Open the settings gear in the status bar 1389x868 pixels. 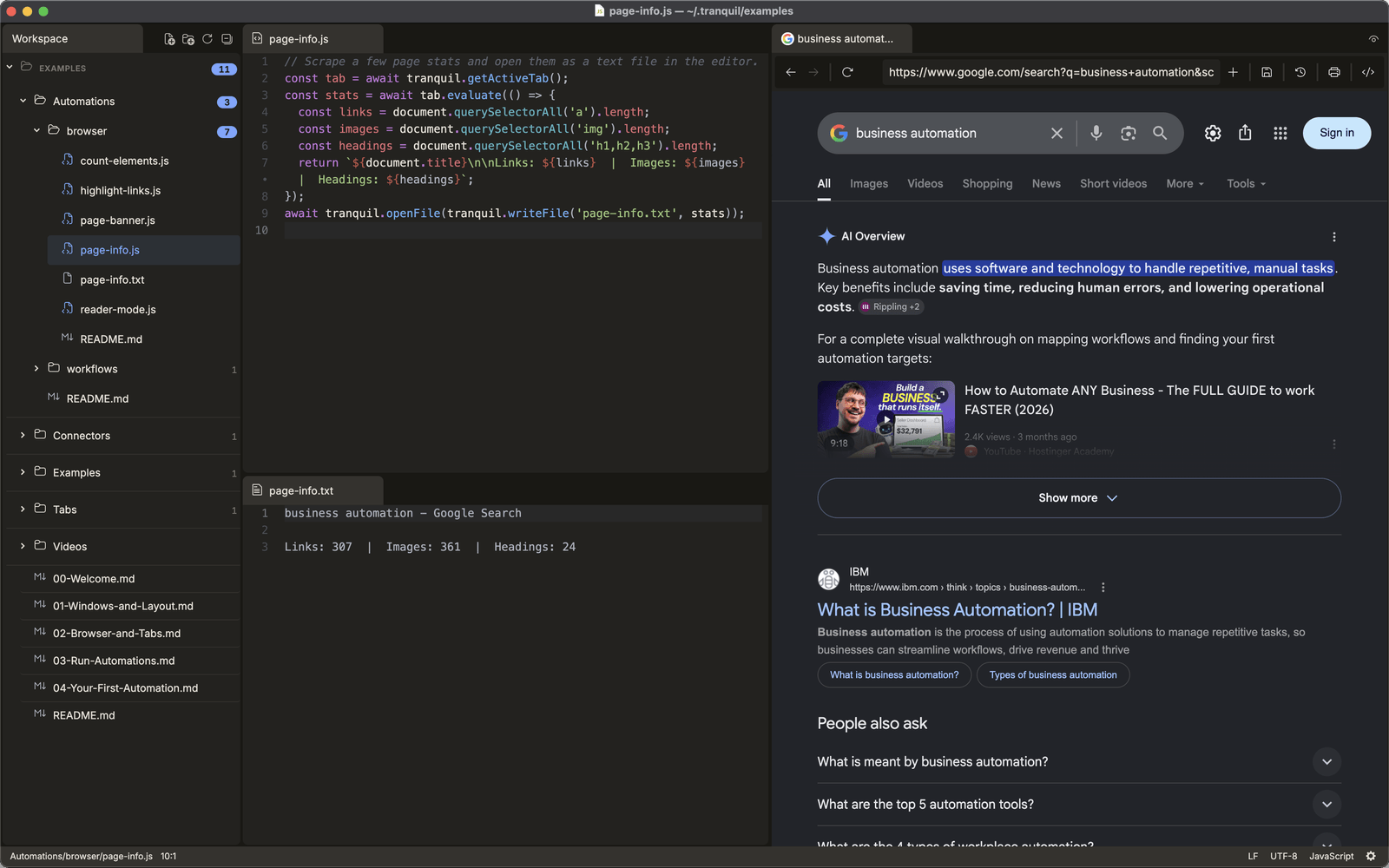[1371, 856]
